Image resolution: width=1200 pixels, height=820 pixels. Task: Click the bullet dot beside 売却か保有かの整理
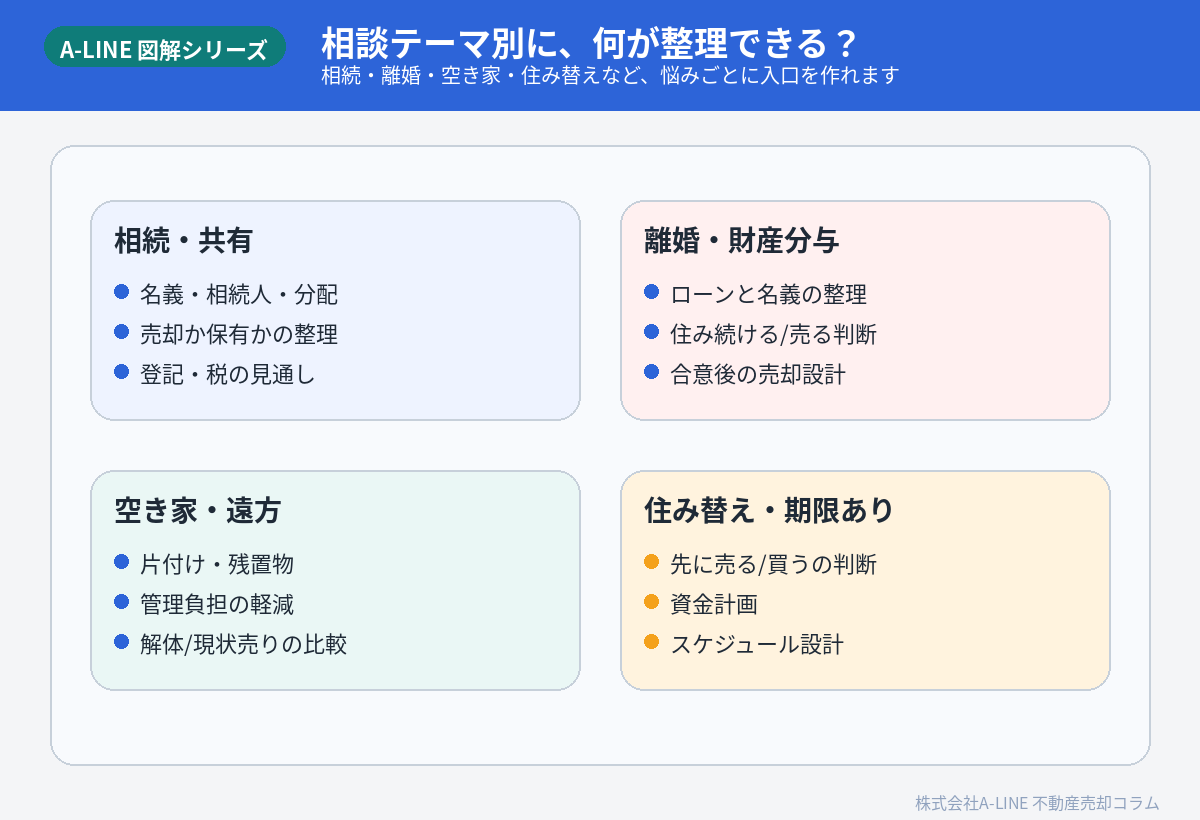coord(122,332)
